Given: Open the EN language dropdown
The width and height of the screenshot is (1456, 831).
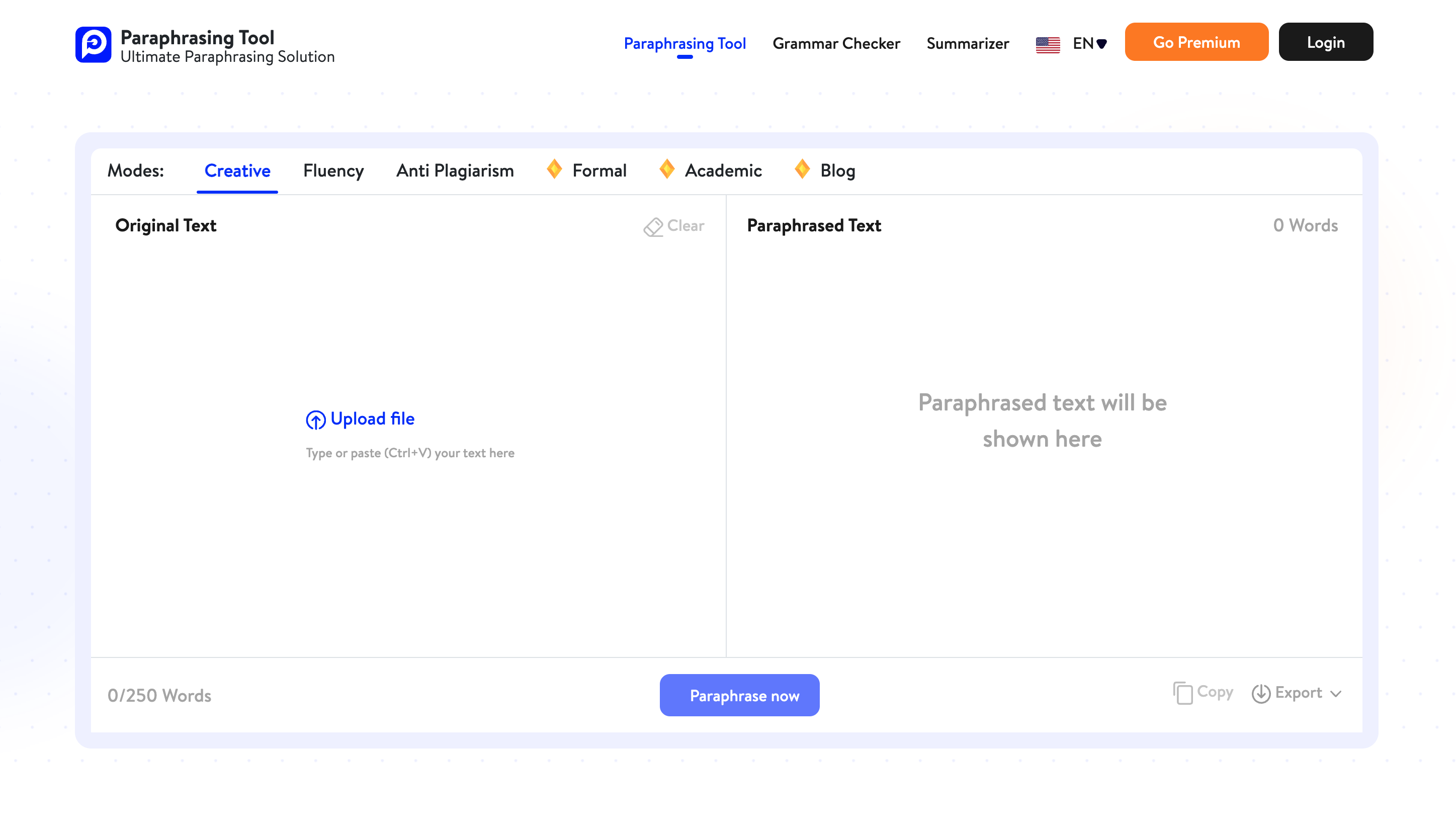Looking at the screenshot, I should pos(1090,43).
